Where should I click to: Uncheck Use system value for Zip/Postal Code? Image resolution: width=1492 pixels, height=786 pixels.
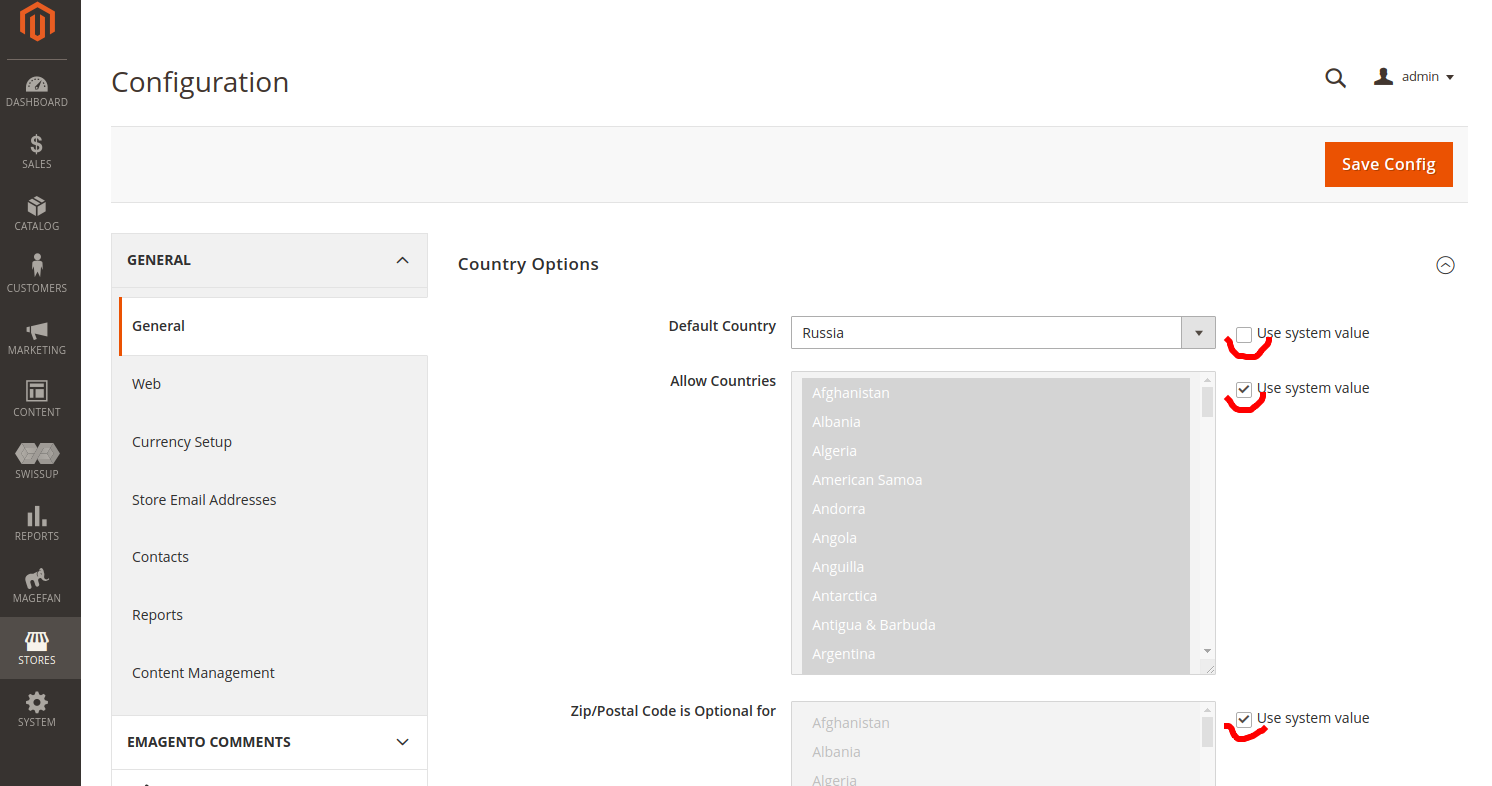[1244, 719]
